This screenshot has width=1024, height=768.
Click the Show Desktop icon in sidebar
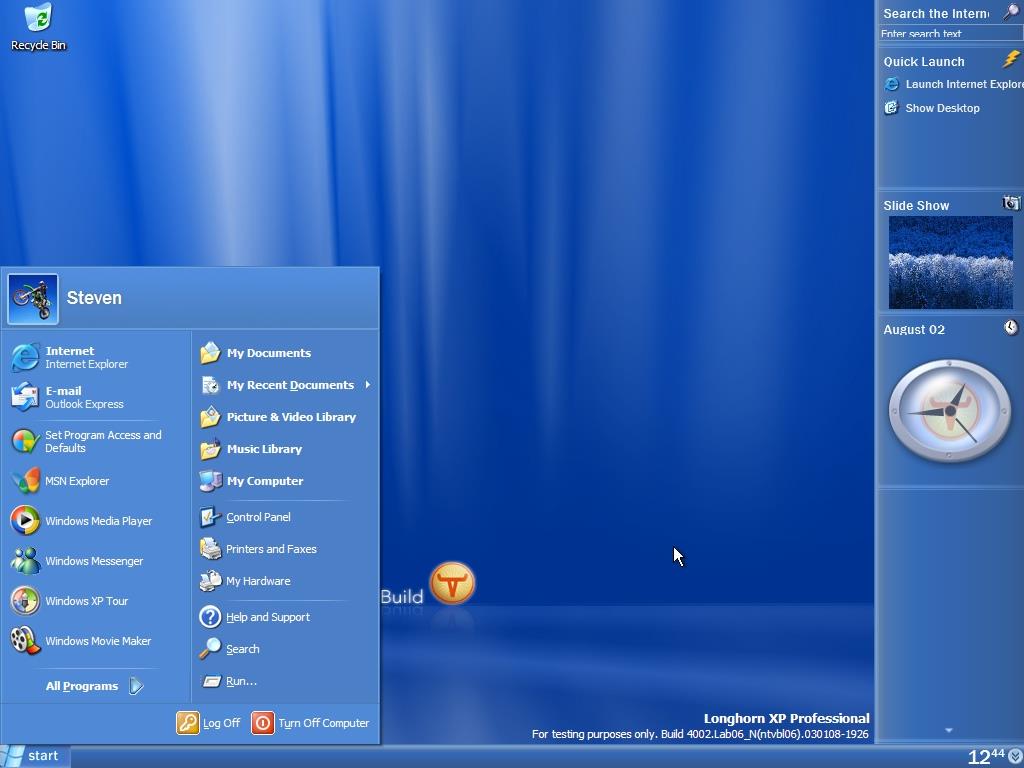891,108
